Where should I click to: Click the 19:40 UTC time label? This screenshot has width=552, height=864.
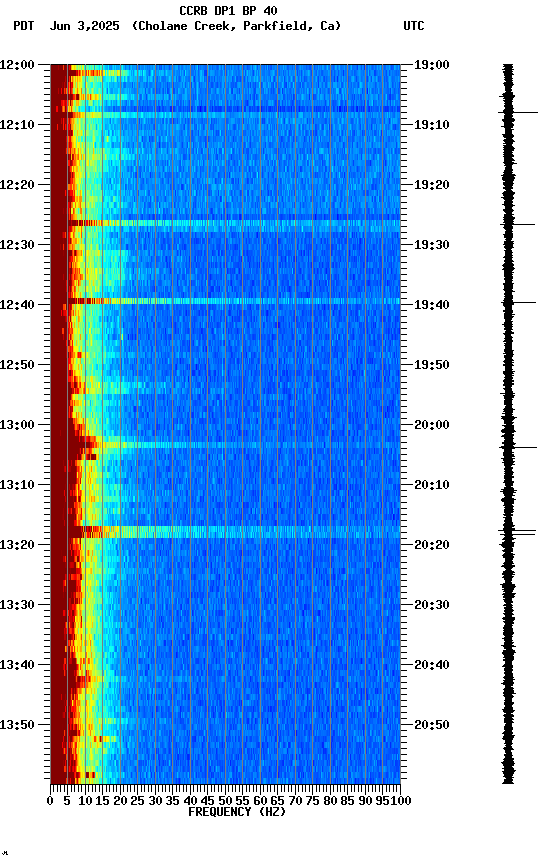[432, 305]
